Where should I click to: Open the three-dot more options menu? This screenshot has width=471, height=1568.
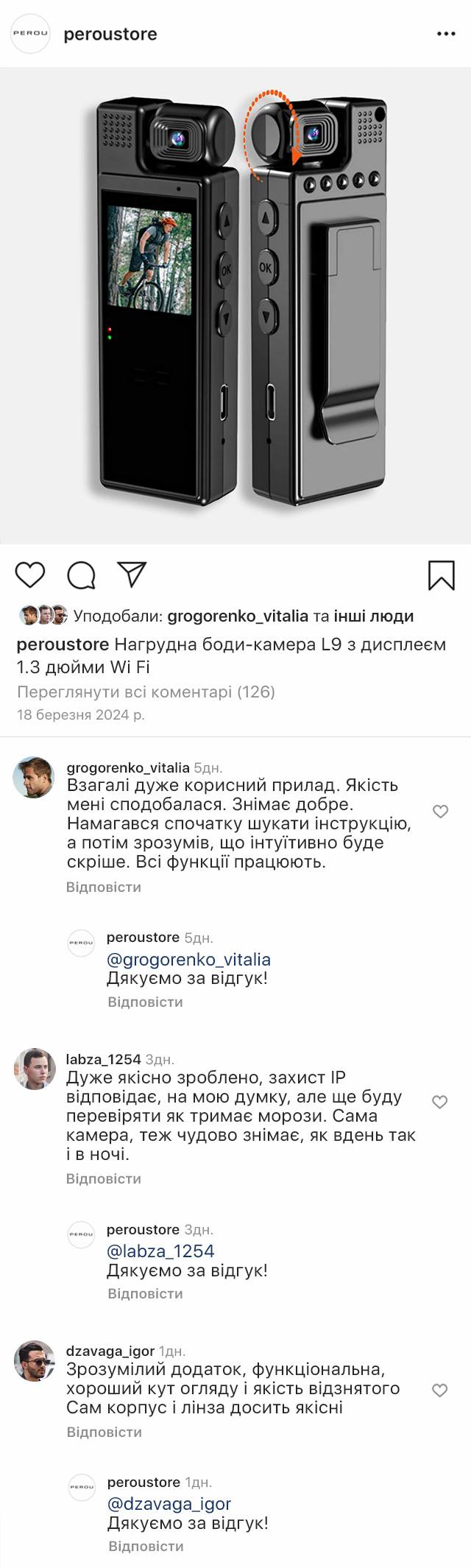pos(446,34)
